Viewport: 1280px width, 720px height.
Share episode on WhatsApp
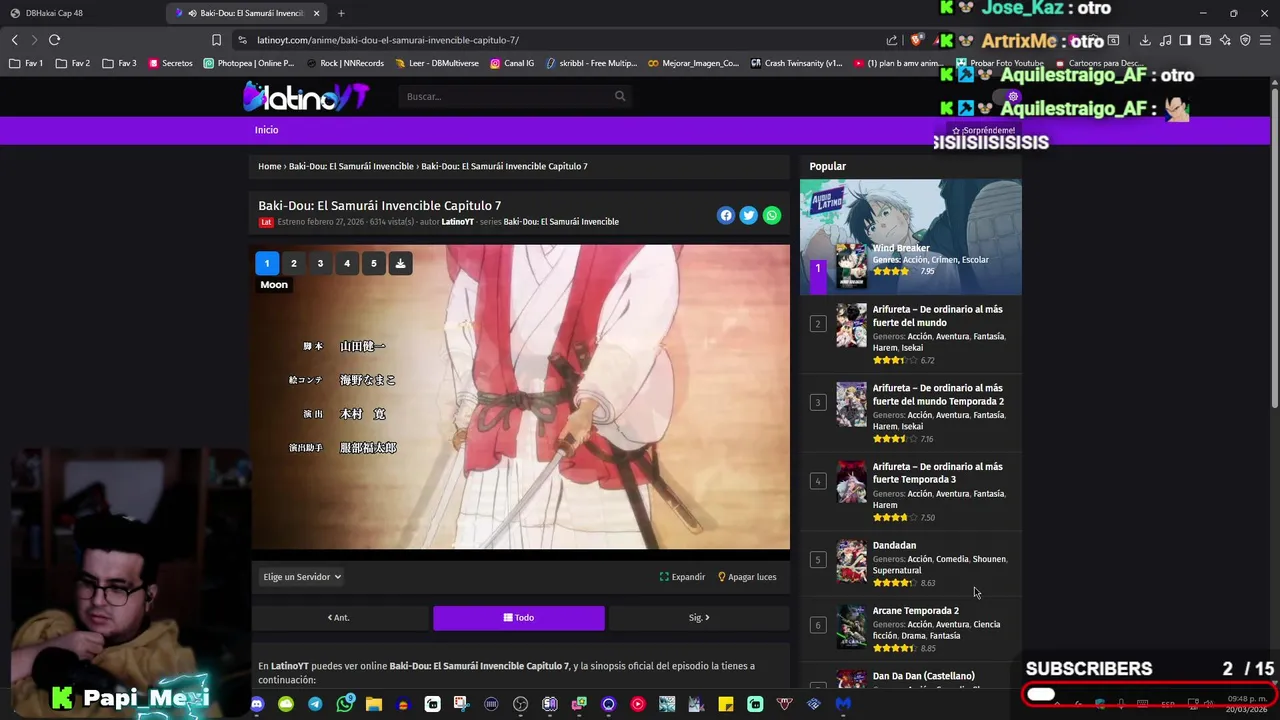772,215
